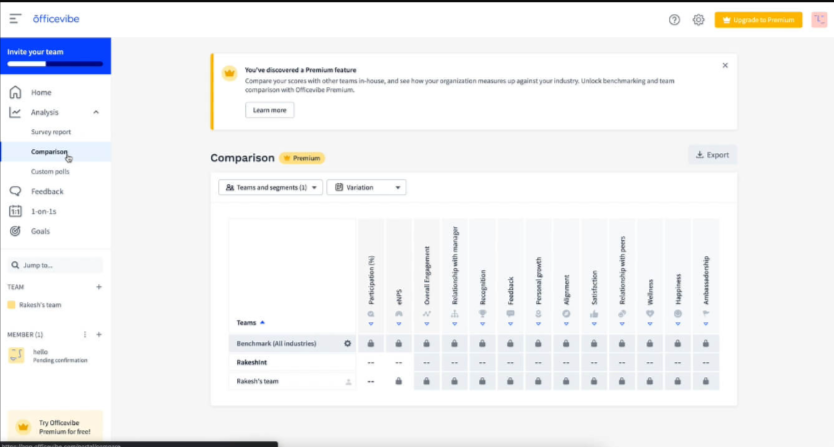Viewport: 834px width, 447px height.
Task: Click the 1-on-1s calendar icon
Action: [x=15, y=211]
